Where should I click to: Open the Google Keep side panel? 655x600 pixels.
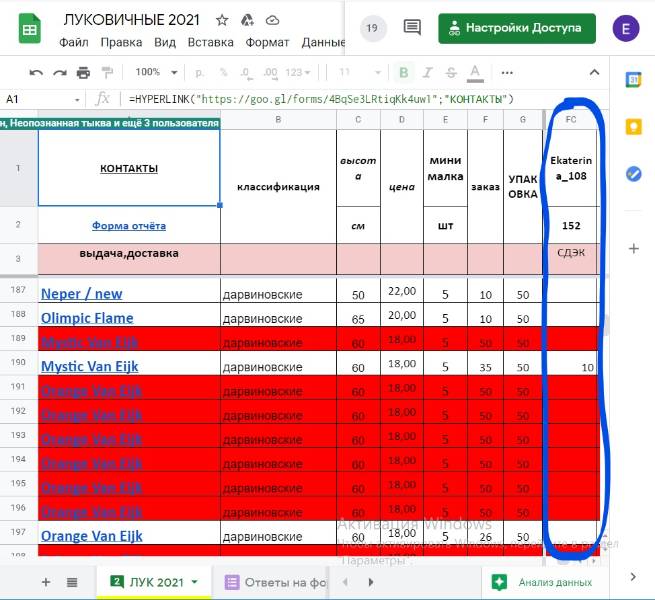point(633,126)
